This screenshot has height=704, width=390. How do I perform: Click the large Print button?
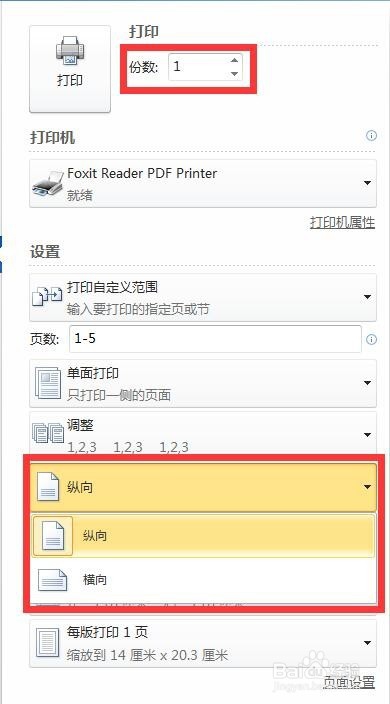pos(70,69)
